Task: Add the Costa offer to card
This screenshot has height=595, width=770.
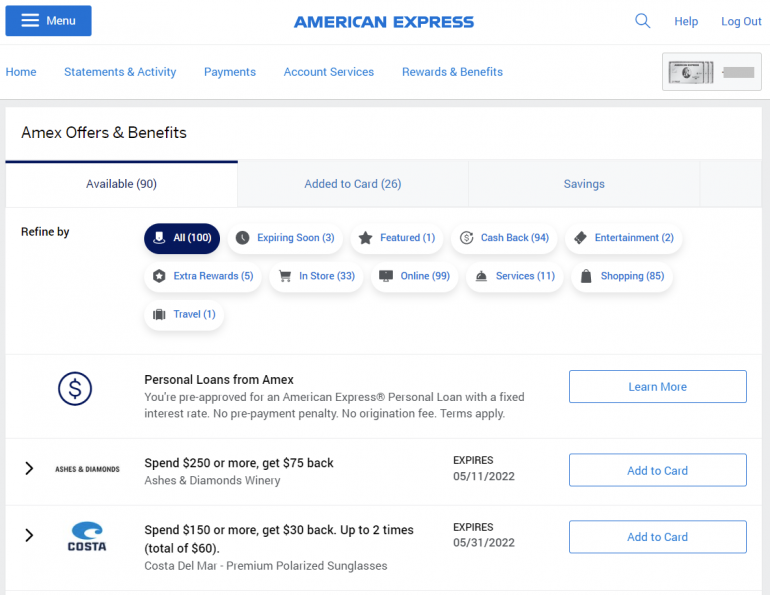Action: pyautogui.click(x=657, y=537)
